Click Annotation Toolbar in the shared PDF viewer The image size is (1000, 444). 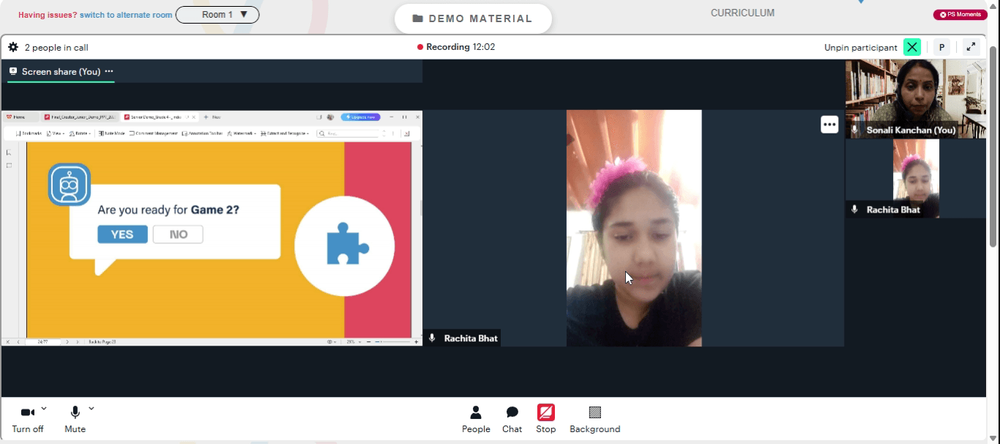202,133
